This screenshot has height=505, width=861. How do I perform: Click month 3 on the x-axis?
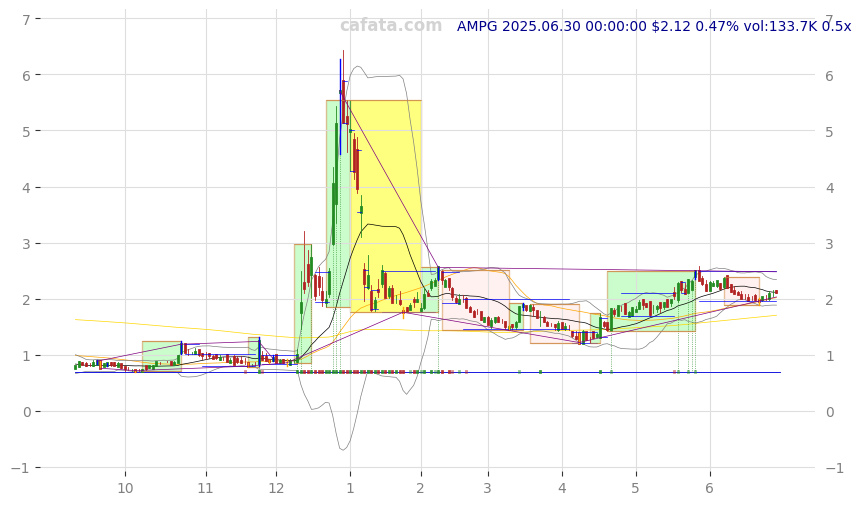tap(488, 489)
